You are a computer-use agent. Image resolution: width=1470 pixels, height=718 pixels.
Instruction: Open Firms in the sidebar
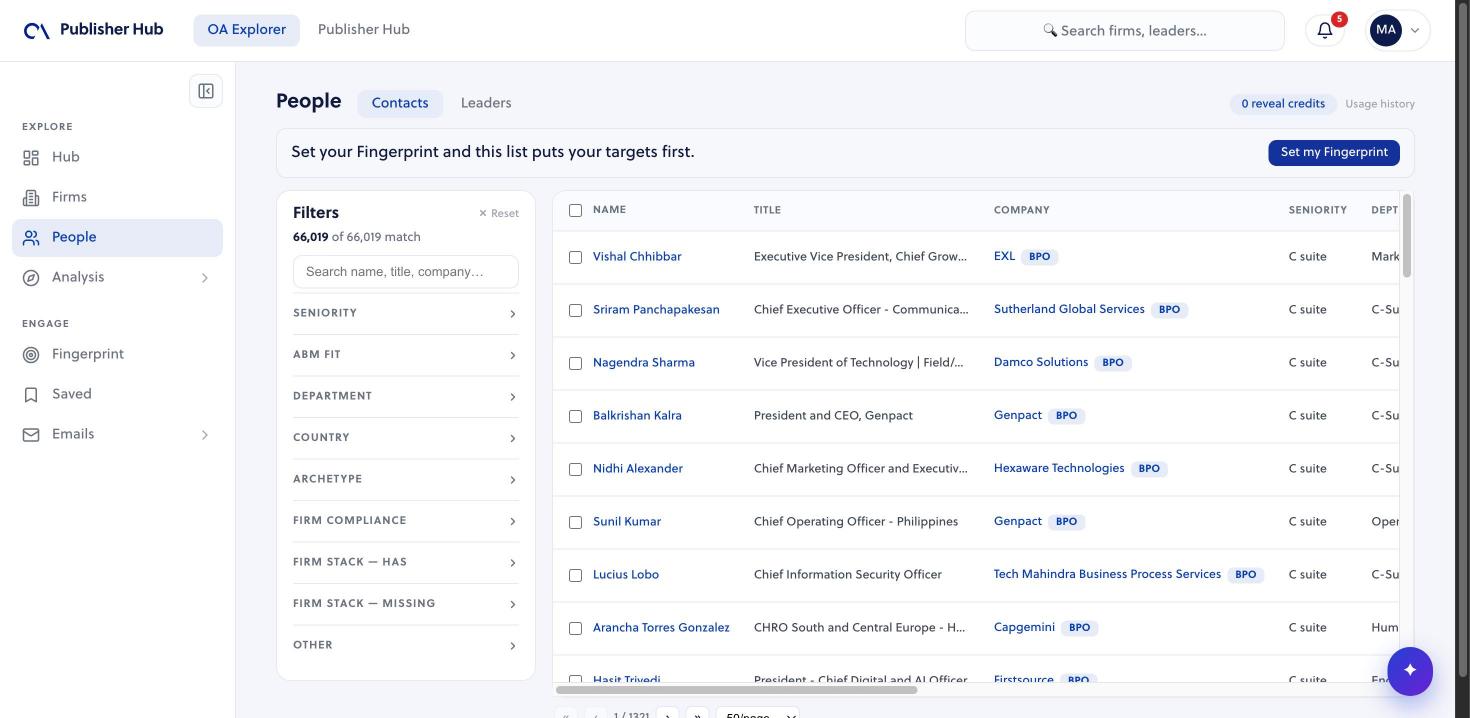click(x=117, y=198)
